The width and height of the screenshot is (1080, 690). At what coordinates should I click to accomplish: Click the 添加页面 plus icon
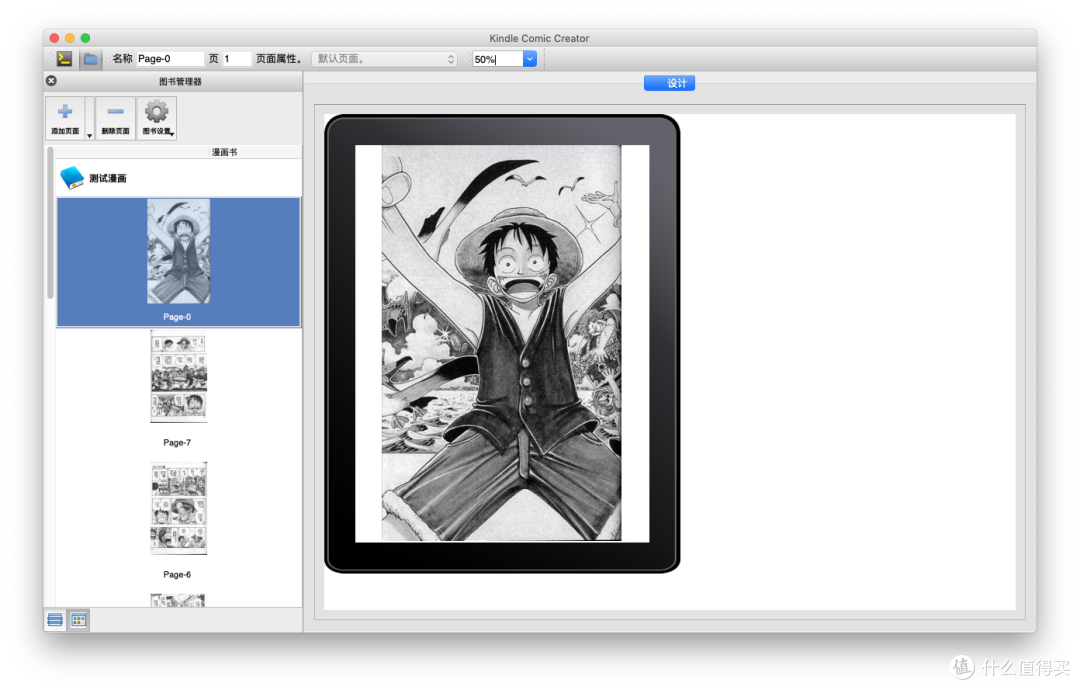coord(65,118)
